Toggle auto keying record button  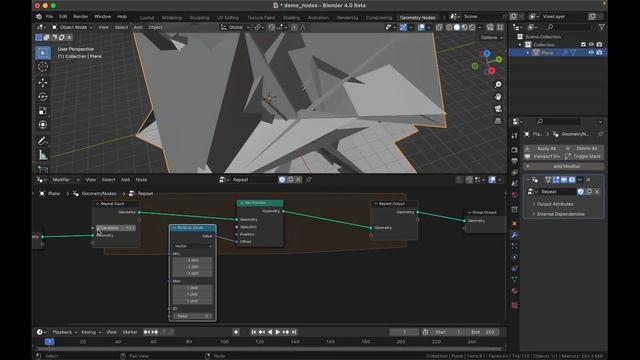236,332
